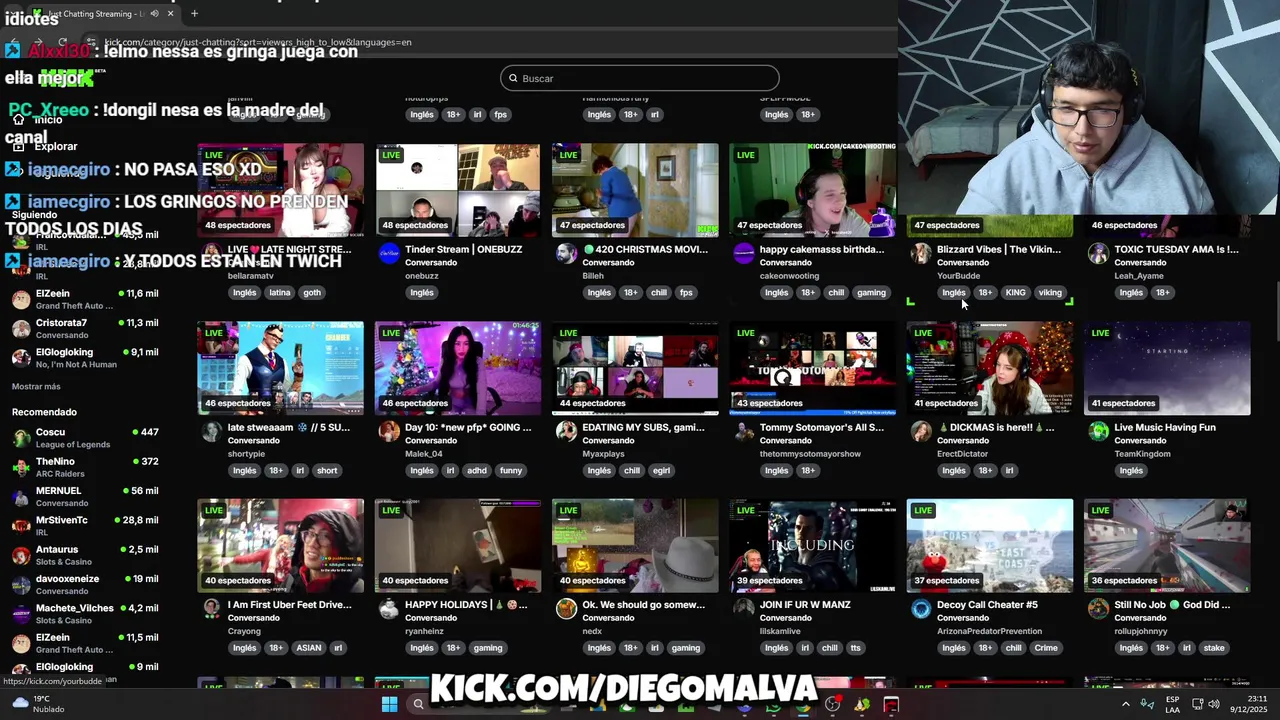
Task: Click Malek_04 streamer avatar icon
Action: tap(389, 431)
